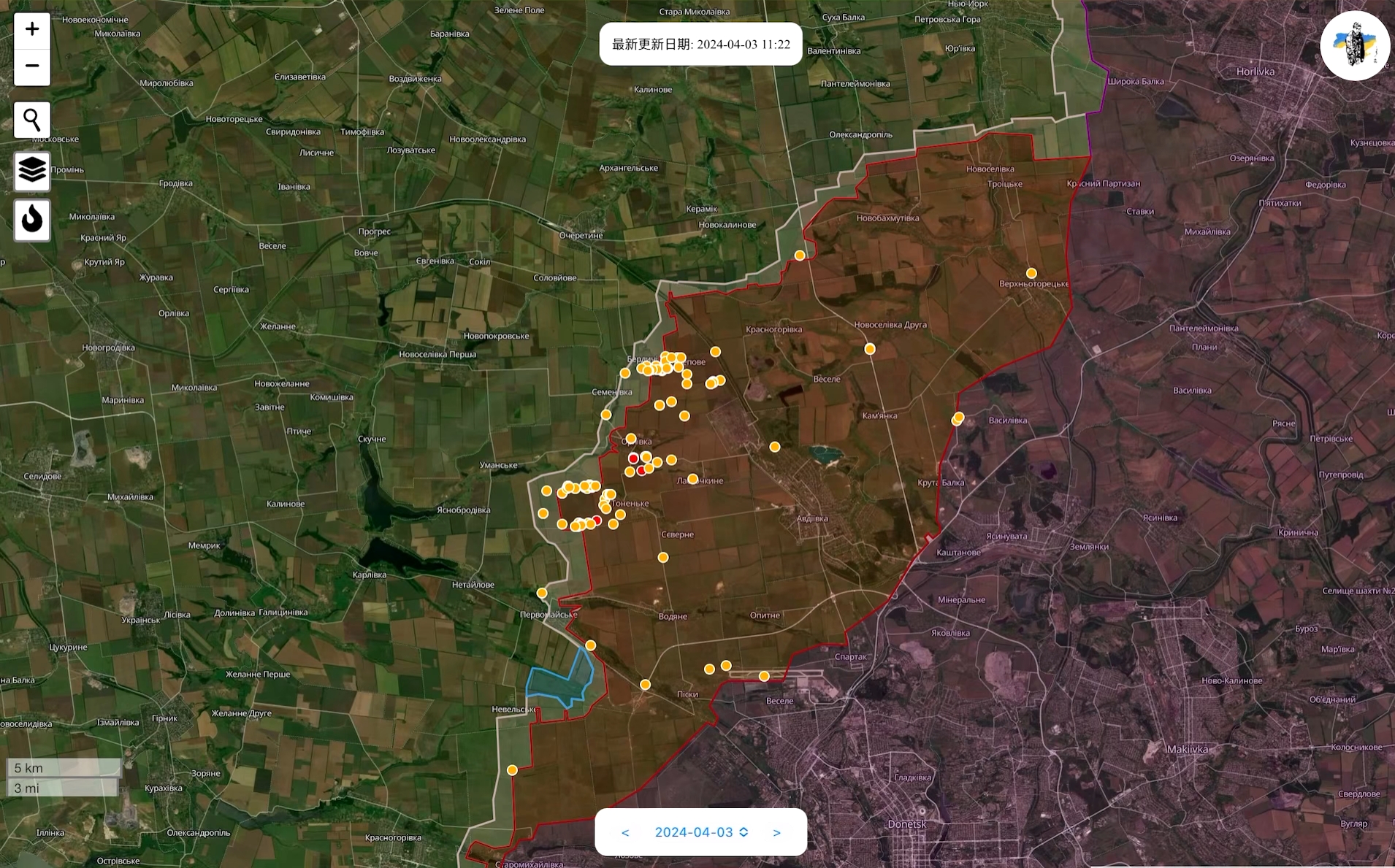This screenshot has height=868, width=1395.
Task: Click the Желанне village label
Action: click(x=278, y=326)
